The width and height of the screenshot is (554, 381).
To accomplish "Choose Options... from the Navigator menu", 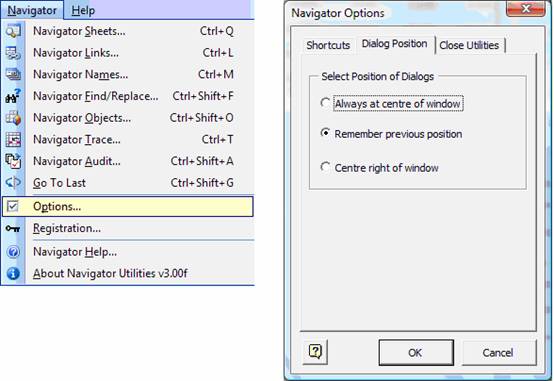I will point(128,206).
